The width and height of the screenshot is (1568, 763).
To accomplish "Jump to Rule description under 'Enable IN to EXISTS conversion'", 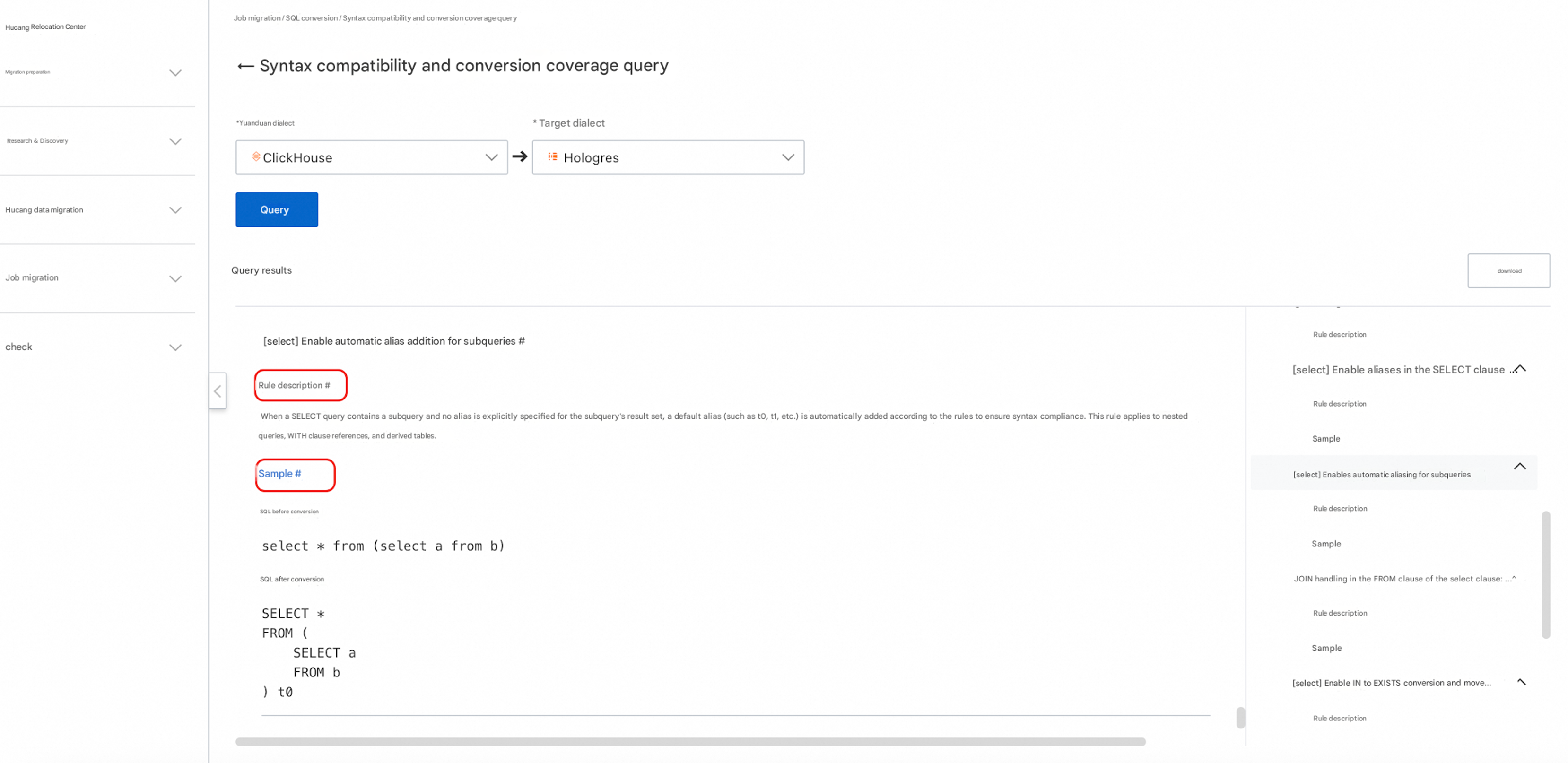I will [1339, 719].
